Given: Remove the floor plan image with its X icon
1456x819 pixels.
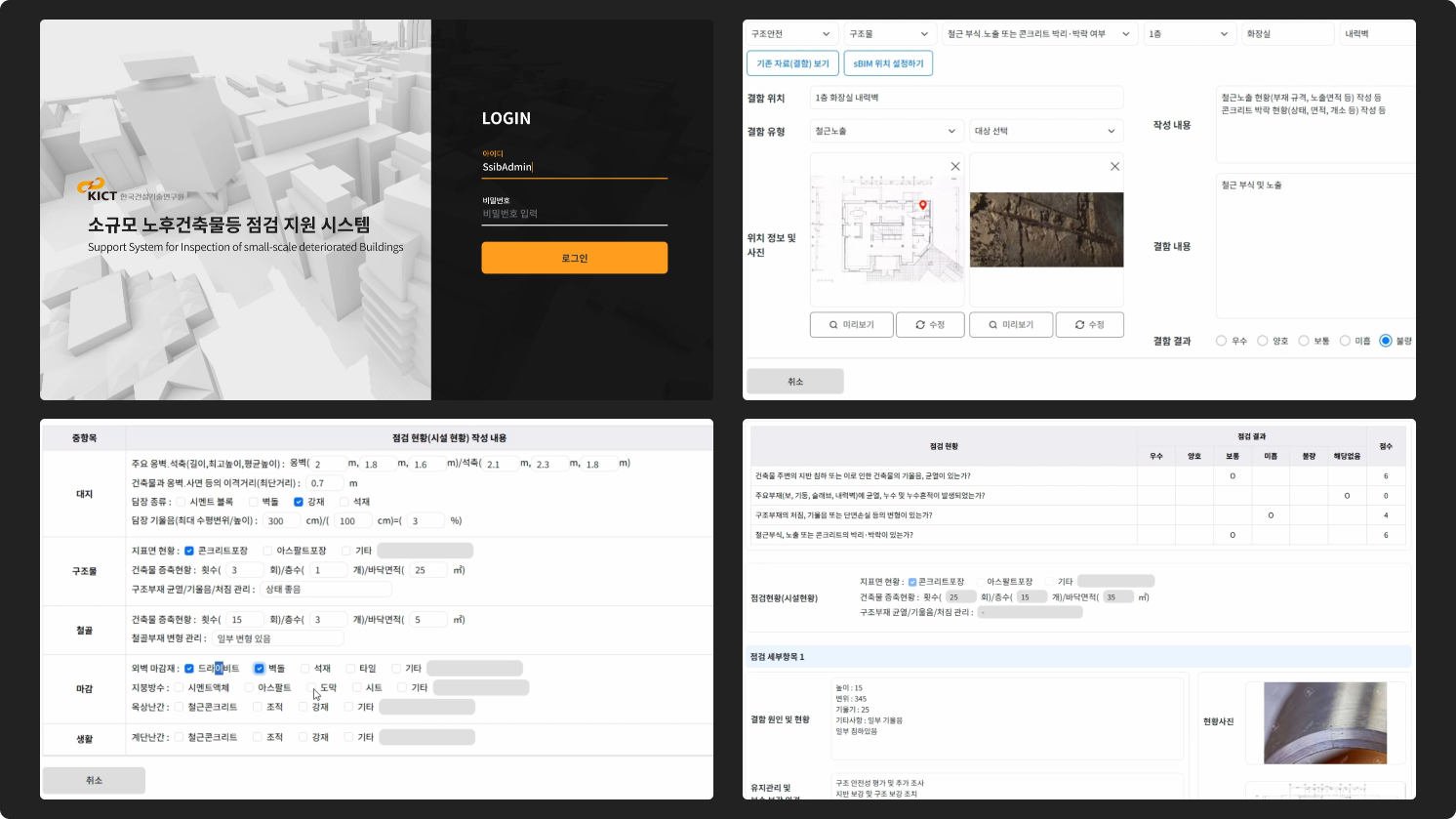Looking at the screenshot, I should tap(955, 167).
